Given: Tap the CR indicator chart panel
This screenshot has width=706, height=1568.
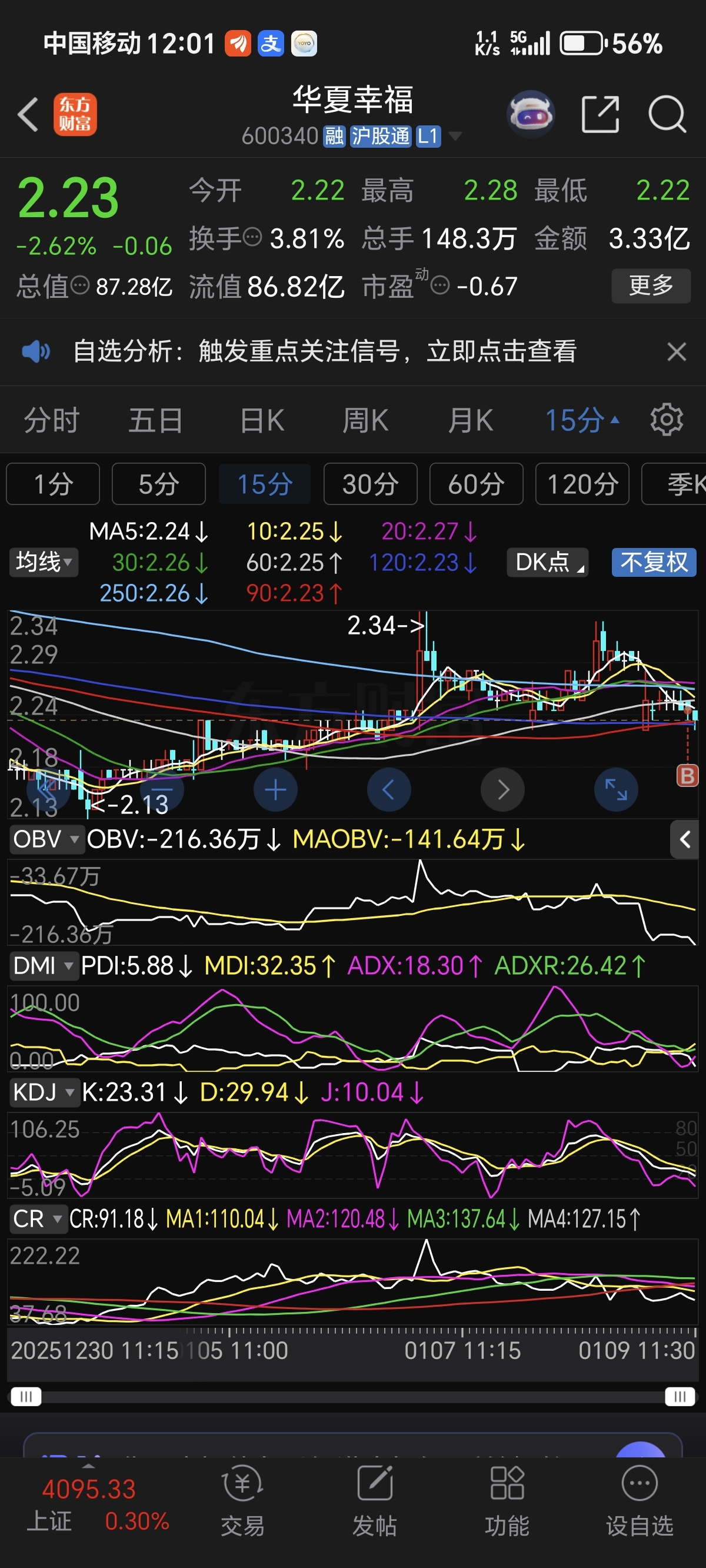Looking at the screenshot, I should tap(352, 1281).
